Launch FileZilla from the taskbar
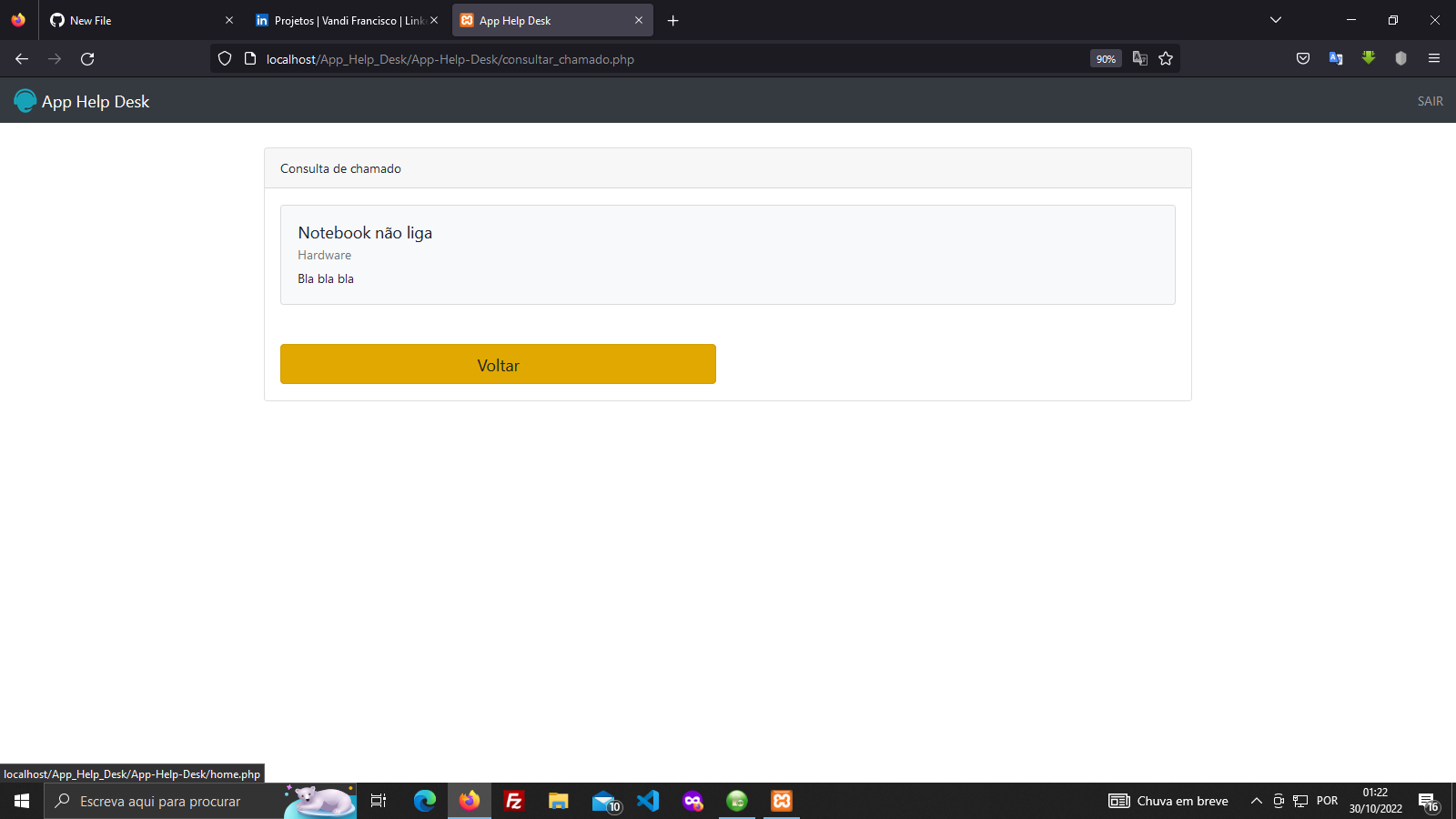This screenshot has height=819, width=1456. [513, 801]
